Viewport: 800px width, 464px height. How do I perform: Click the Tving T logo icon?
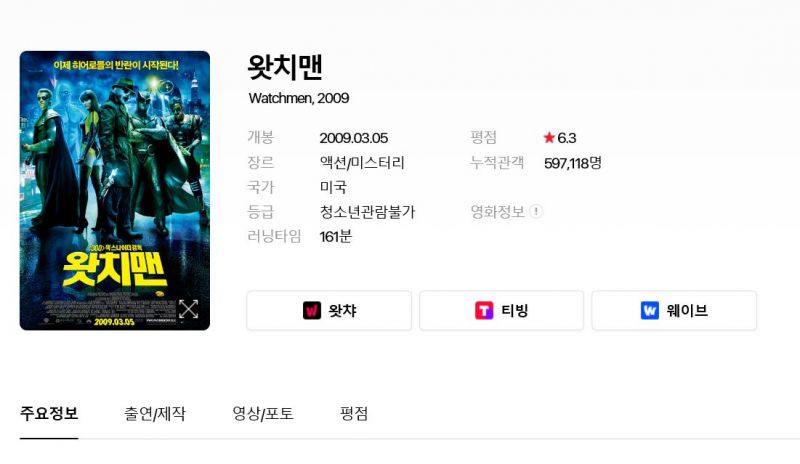point(484,310)
